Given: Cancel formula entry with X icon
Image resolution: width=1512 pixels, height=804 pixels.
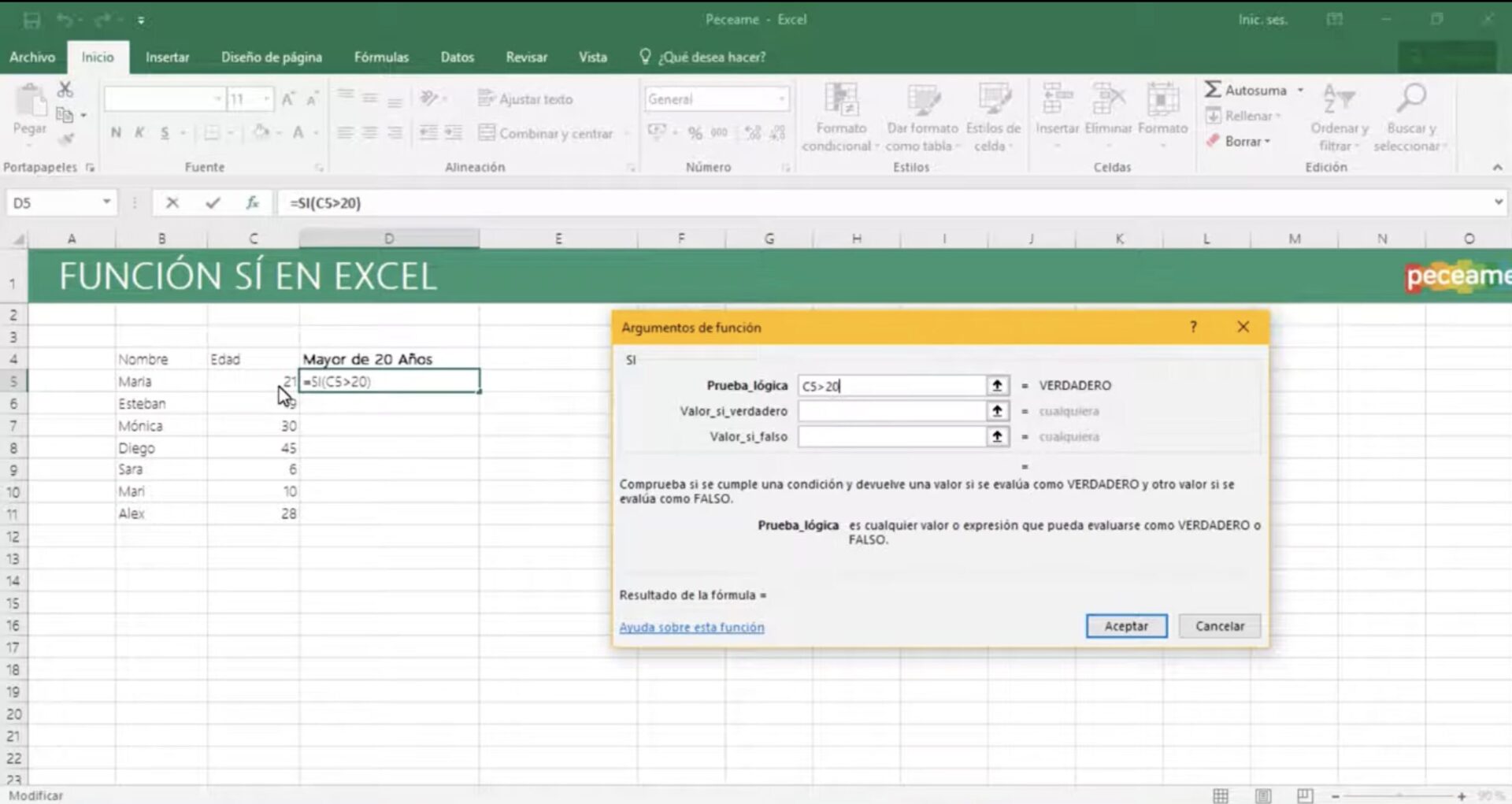Looking at the screenshot, I should pyautogui.click(x=172, y=202).
